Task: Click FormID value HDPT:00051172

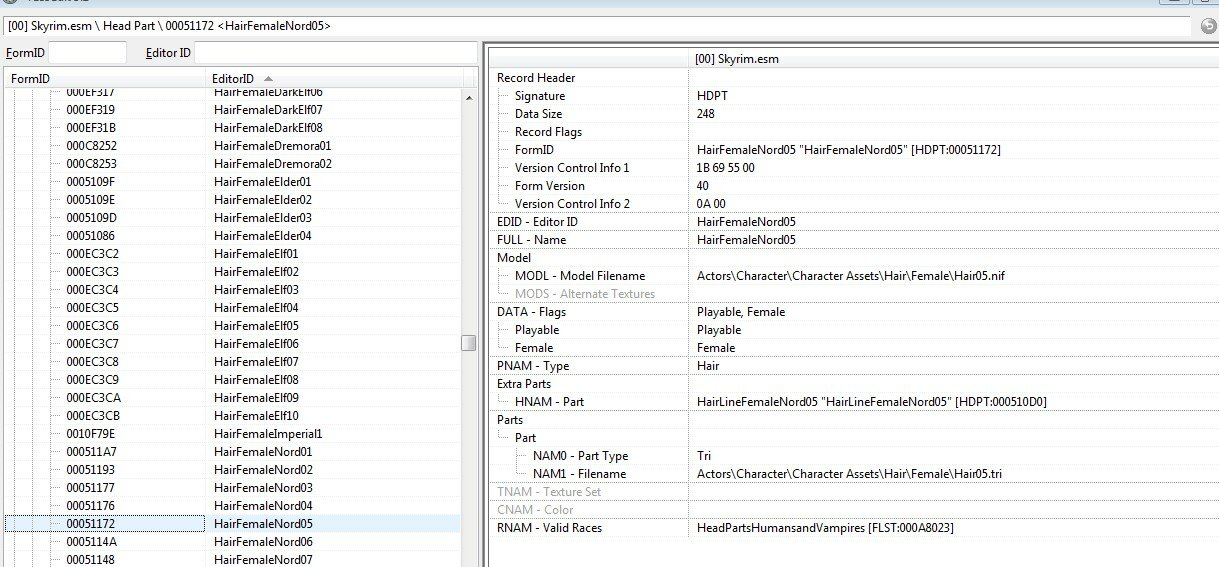Action: (x=849, y=150)
